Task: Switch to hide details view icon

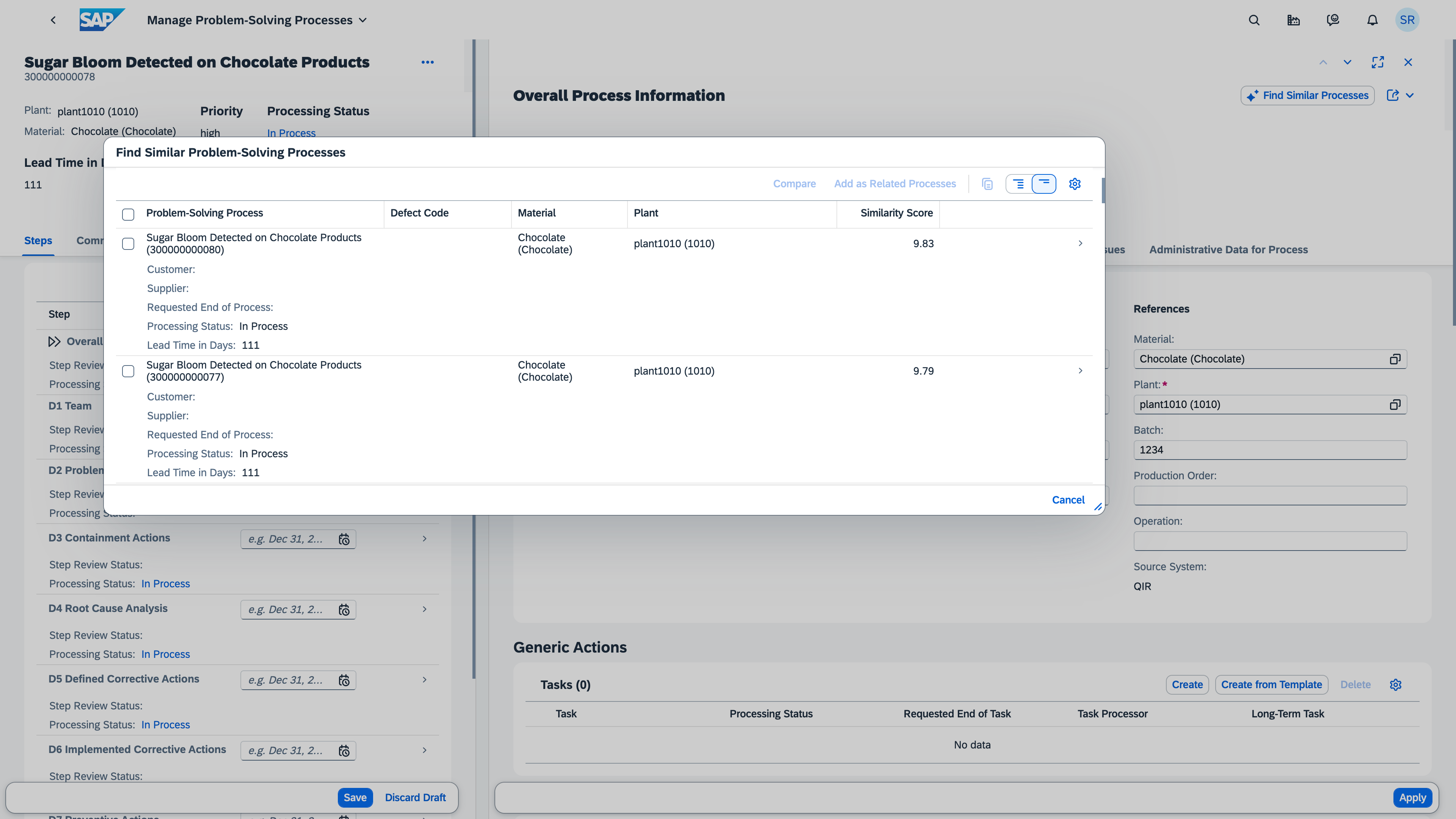Action: (1043, 184)
